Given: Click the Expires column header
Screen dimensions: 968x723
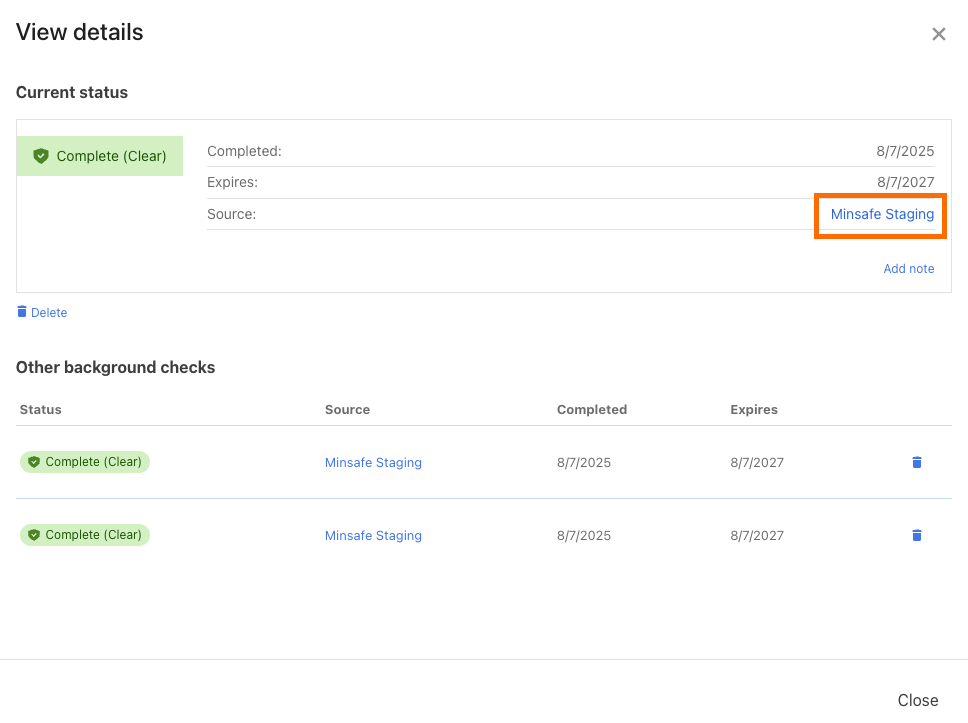Looking at the screenshot, I should pyautogui.click(x=753, y=409).
